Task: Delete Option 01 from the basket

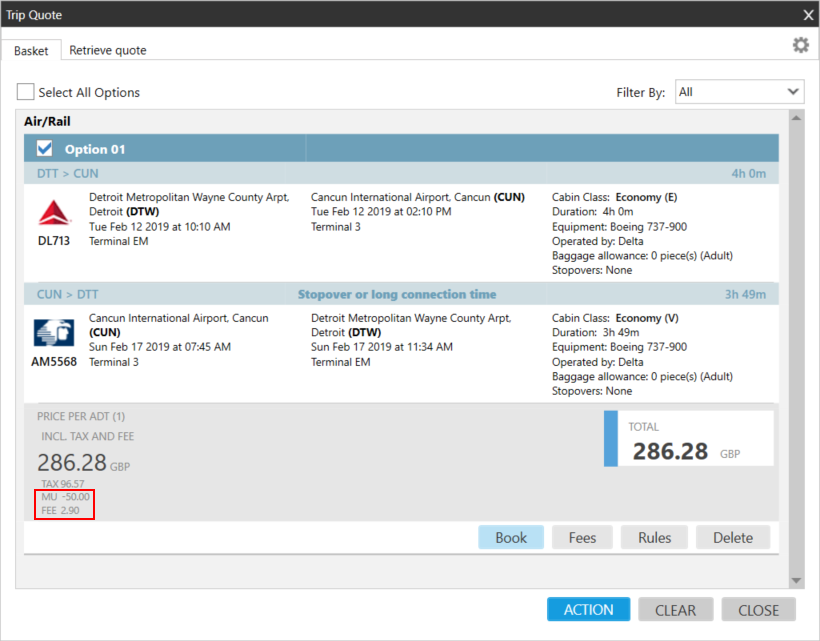Action: [x=733, y=538]
